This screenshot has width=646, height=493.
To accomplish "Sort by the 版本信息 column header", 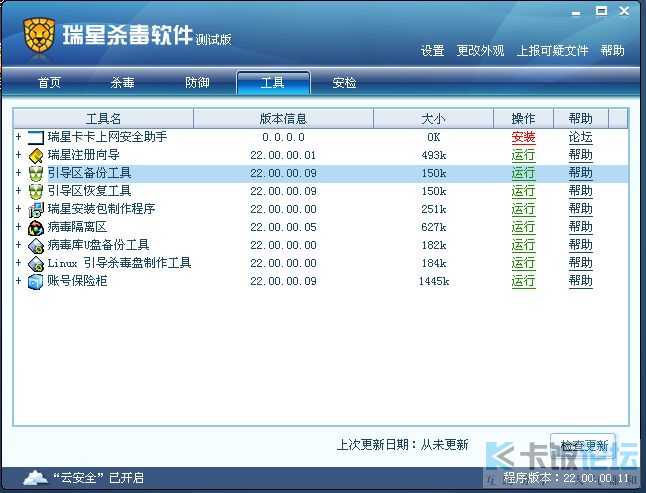I will (x=283, y=119).
